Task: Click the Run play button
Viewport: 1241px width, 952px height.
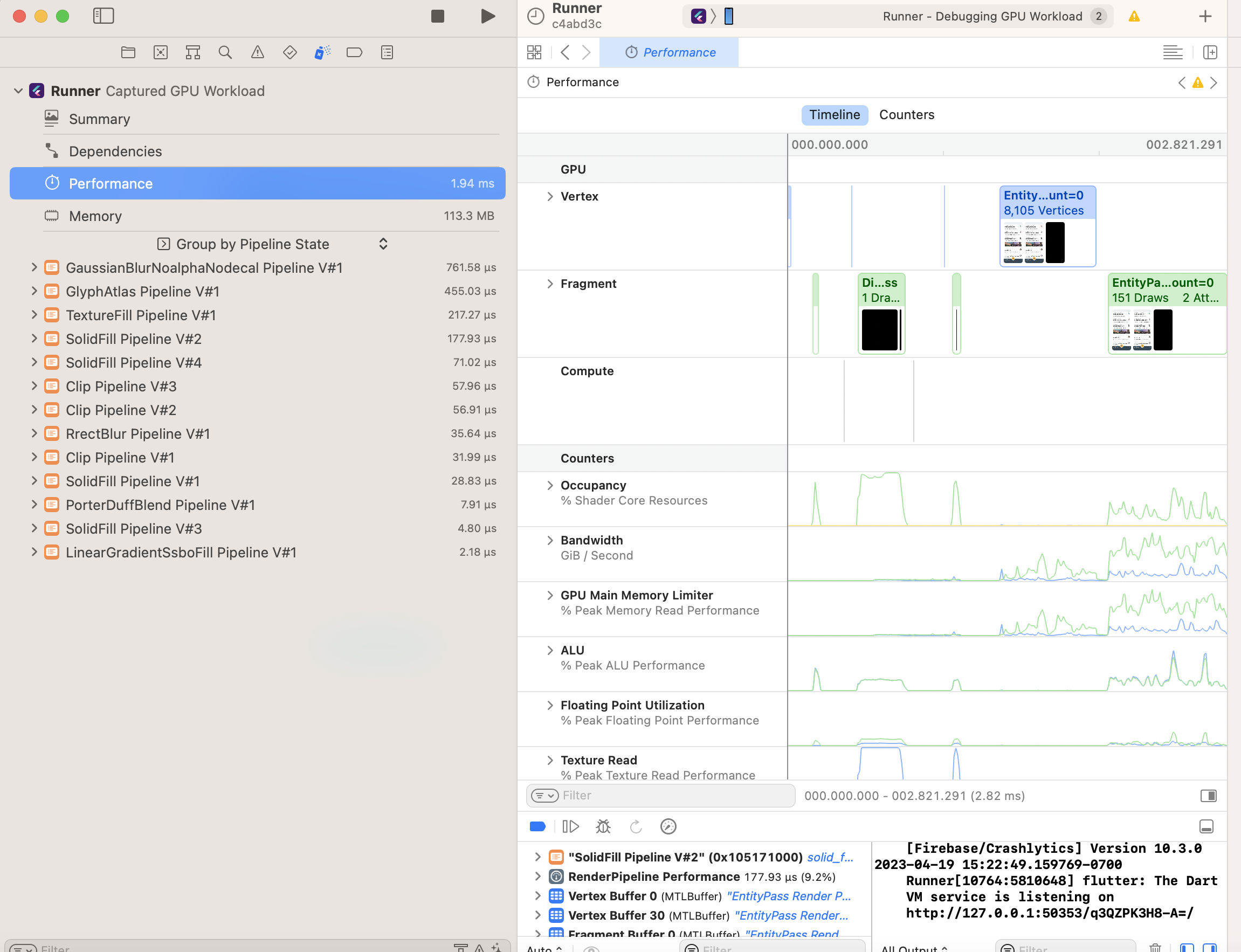Action: (x=487, y=16)
